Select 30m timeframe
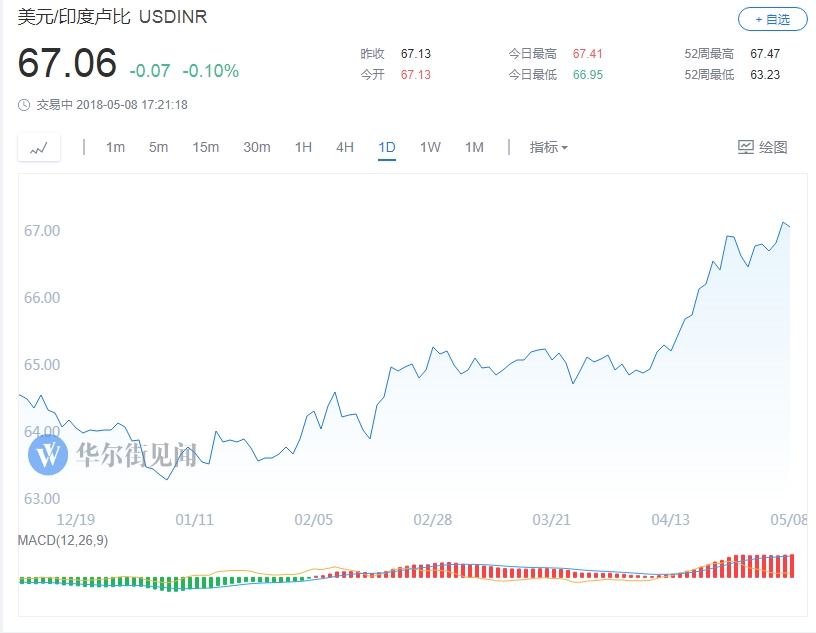This screenshot has height=633, width=816. [x=256, y=147]
